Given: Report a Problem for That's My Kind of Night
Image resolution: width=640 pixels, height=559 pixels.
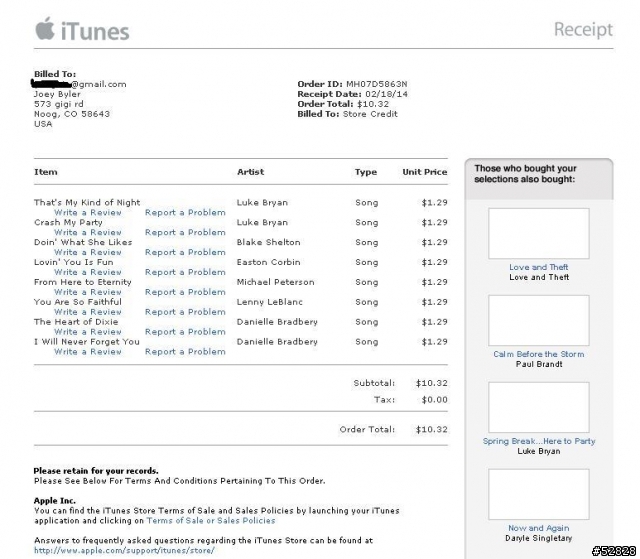Looking at the screenshot, I should coord(185,213).
